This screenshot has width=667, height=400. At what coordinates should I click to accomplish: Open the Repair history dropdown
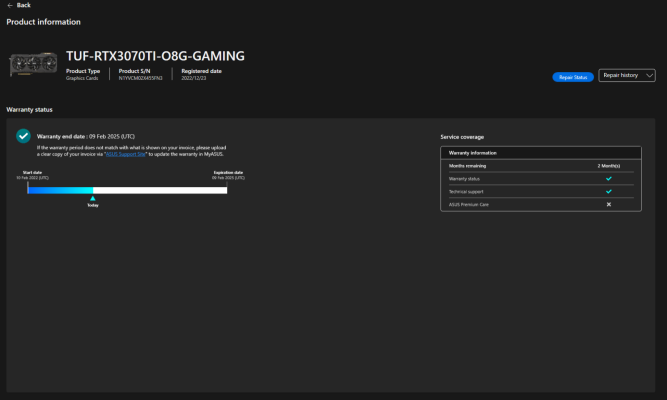[x=627, y=75]
